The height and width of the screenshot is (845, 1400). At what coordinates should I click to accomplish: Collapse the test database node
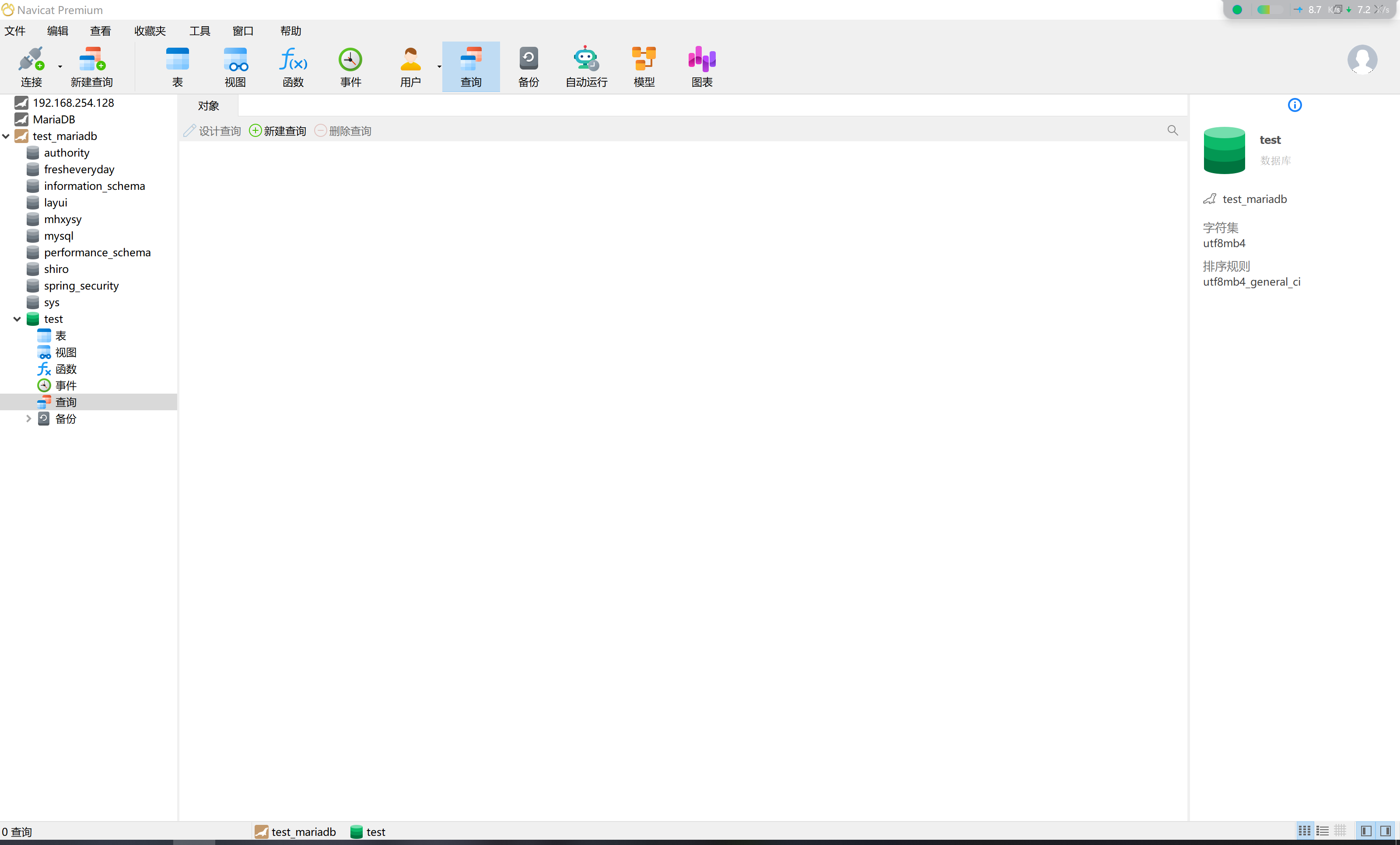tap(17, 319)
